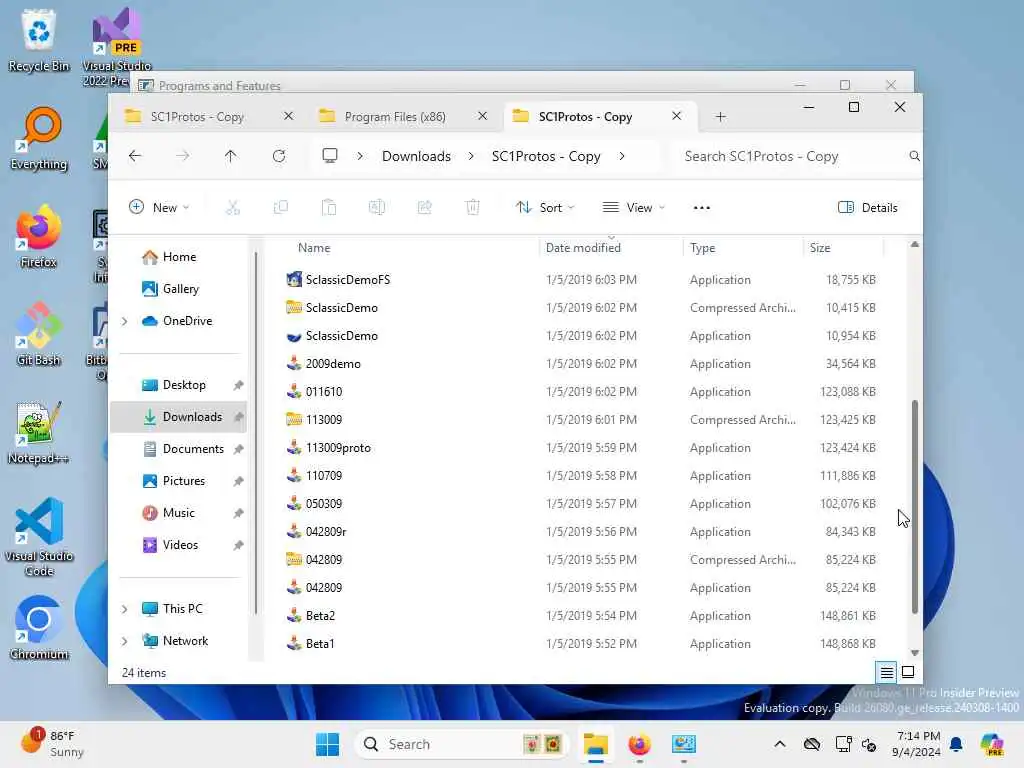Unpin Desktop from quick access
This screenshot has width=1024, height=768.
coord(238,385)
